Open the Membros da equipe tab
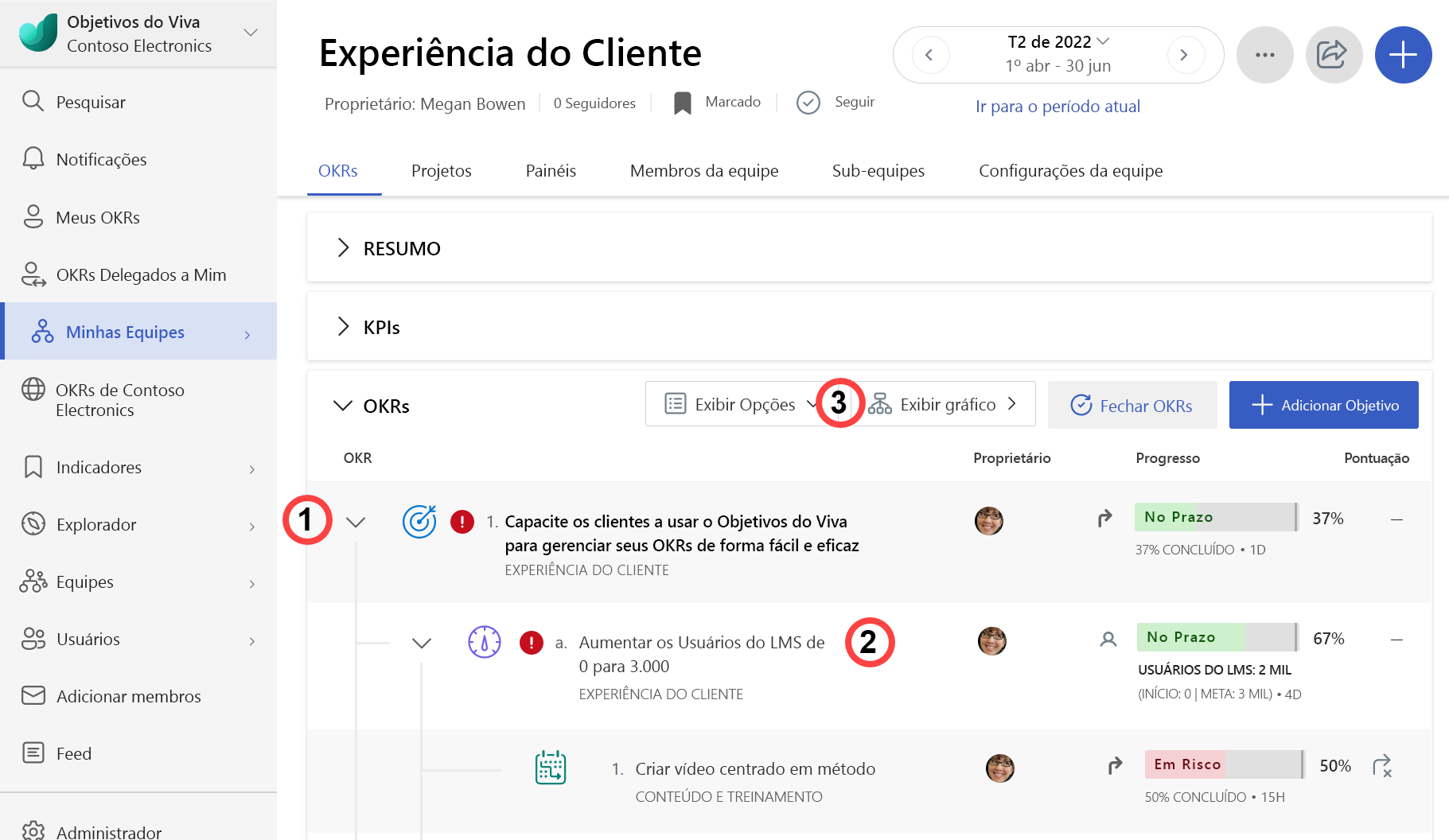This screenshot has width=1449, height=840. [x=704, y=170]
